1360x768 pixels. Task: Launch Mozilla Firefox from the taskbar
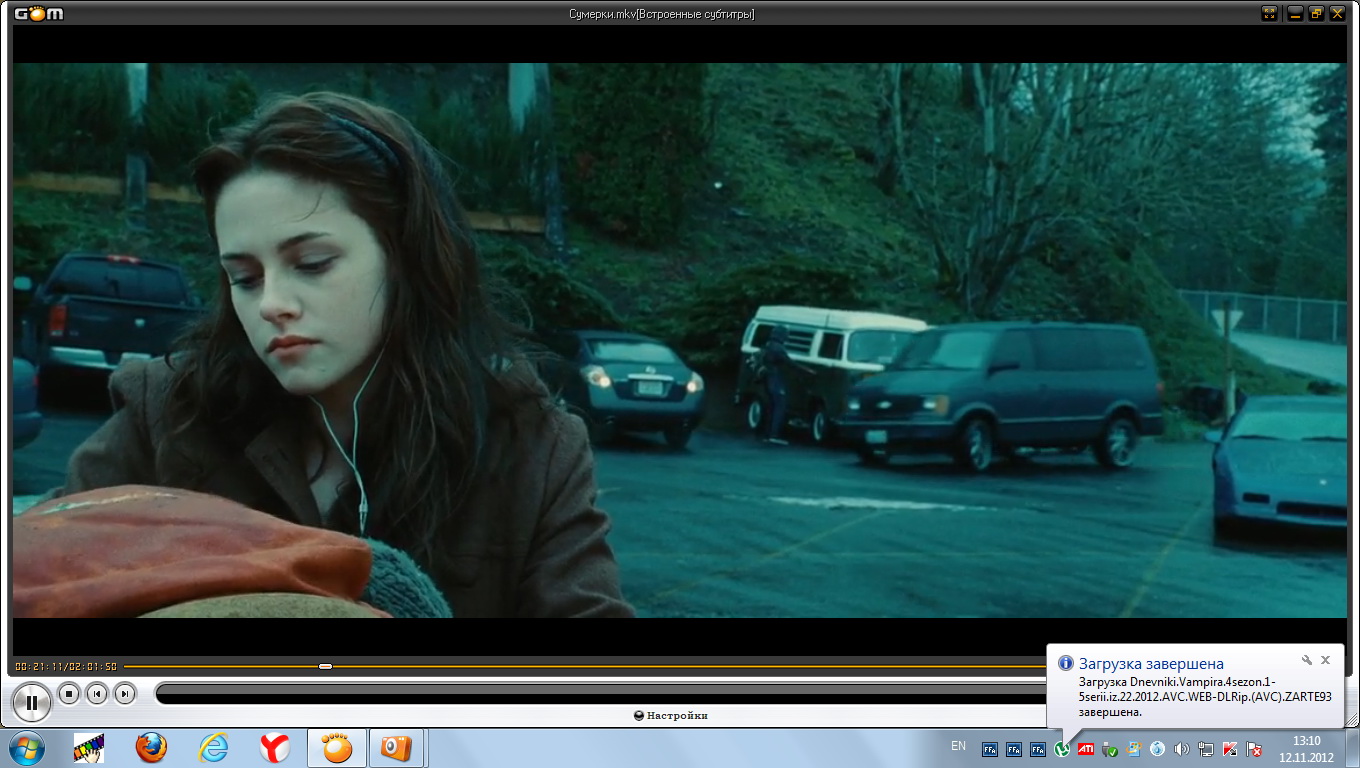coord(151,748)
